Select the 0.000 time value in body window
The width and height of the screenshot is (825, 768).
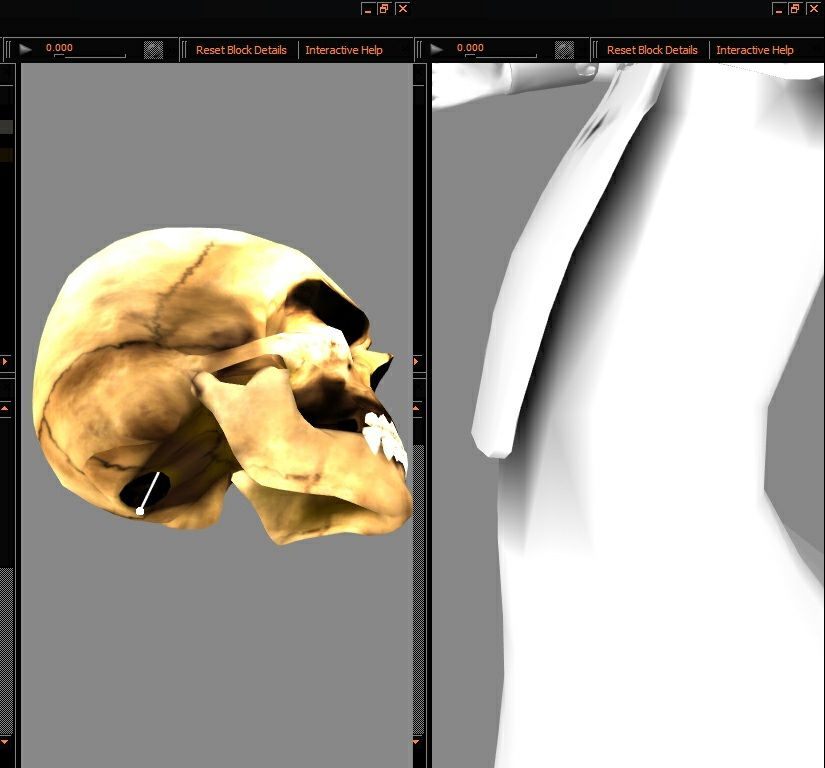(470, 47)
